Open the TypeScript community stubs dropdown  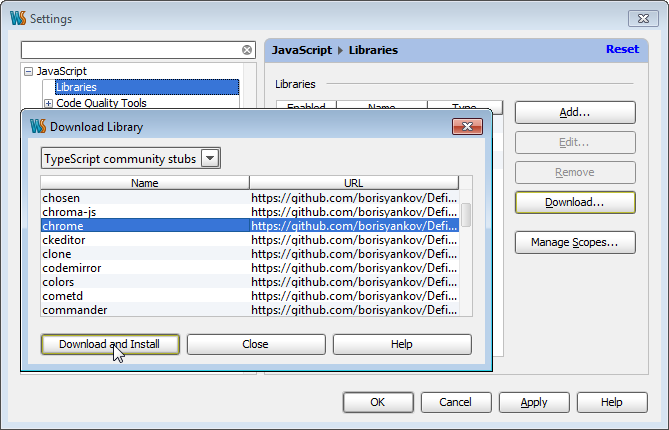pyautogui.click(x=210, y=158)
